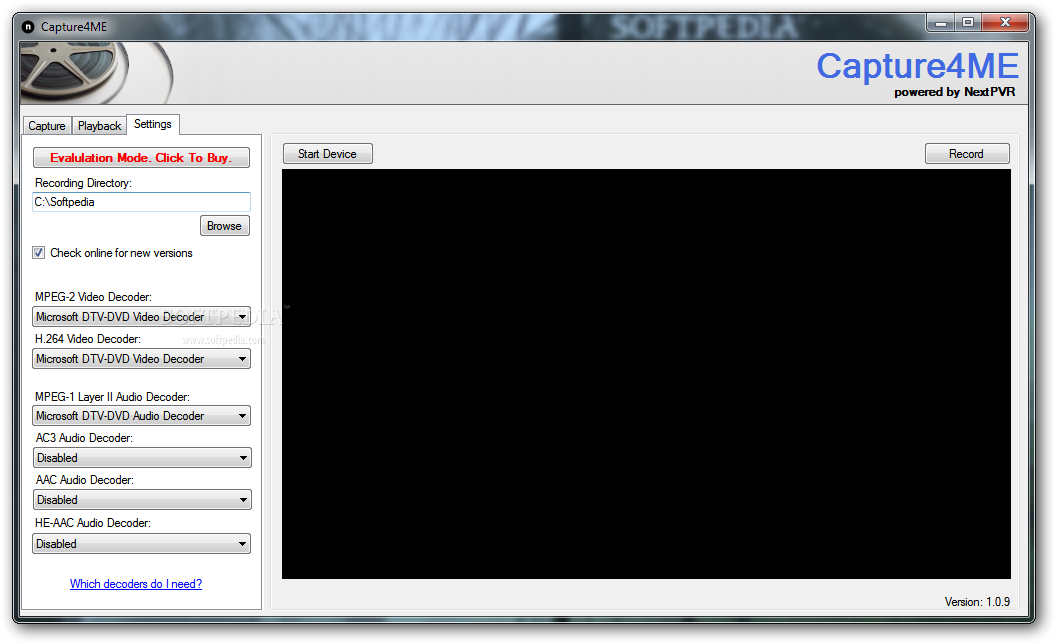The height and width of the screenshot is (644, 1056).
Task: Minimize the Capture4ME window
Action: pos(941,23)
